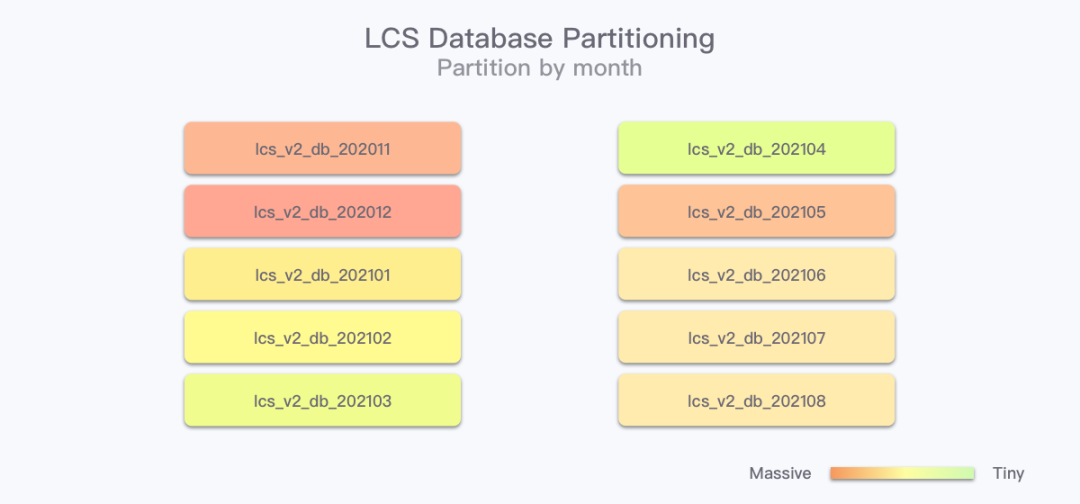Select the lcs_v2_db_202102 yellow box
Screen dimensions: 1080x504
pyautogui.click(x=322, y=338)
